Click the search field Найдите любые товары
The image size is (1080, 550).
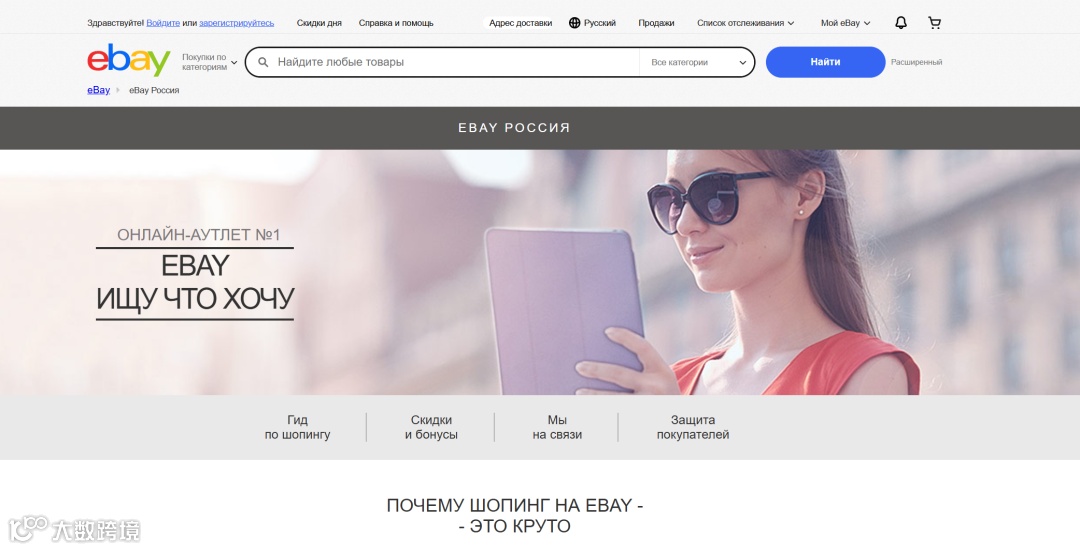point(455,62)
